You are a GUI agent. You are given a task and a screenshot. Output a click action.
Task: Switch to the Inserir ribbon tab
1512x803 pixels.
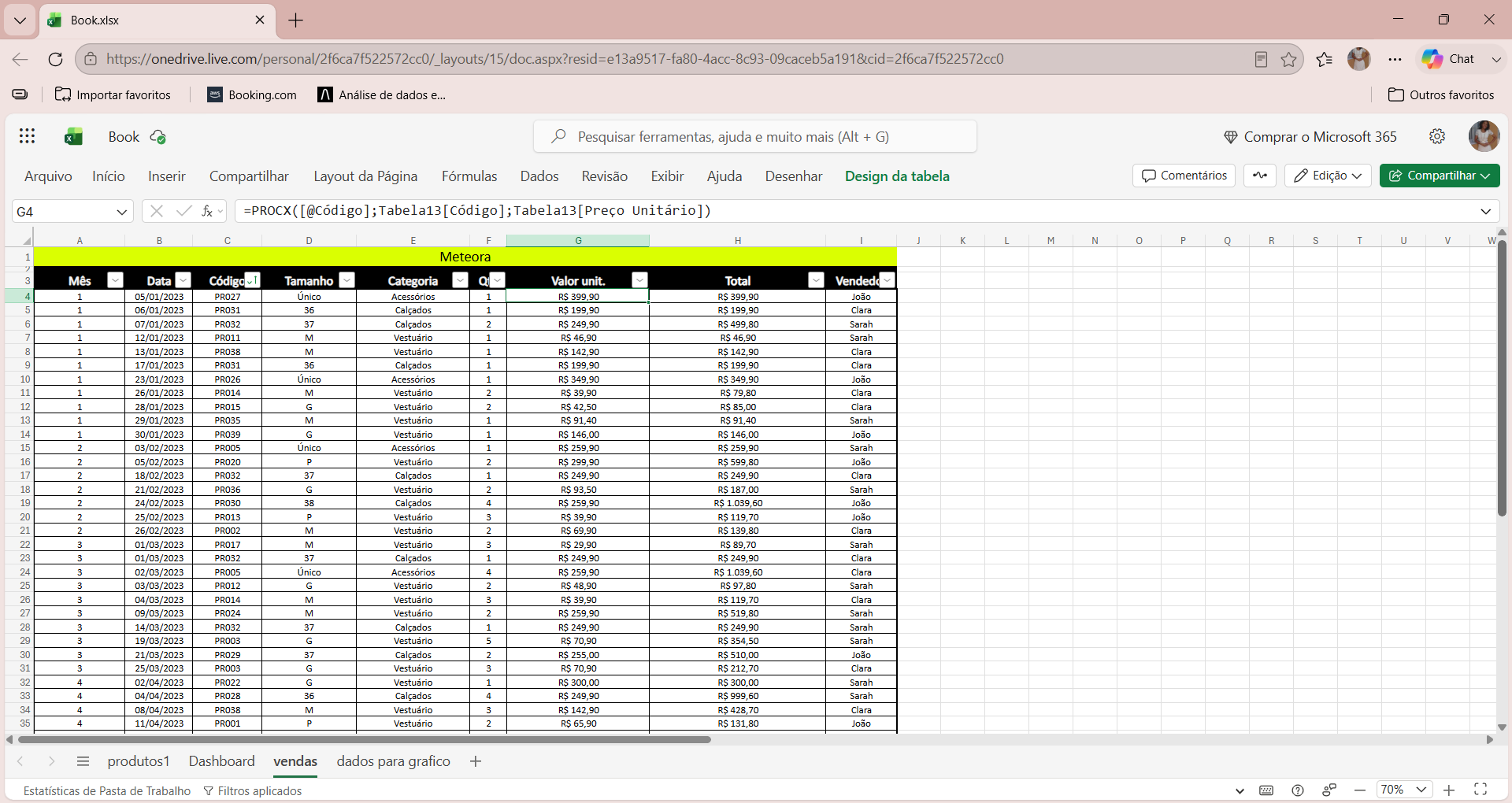pos(167,176)
